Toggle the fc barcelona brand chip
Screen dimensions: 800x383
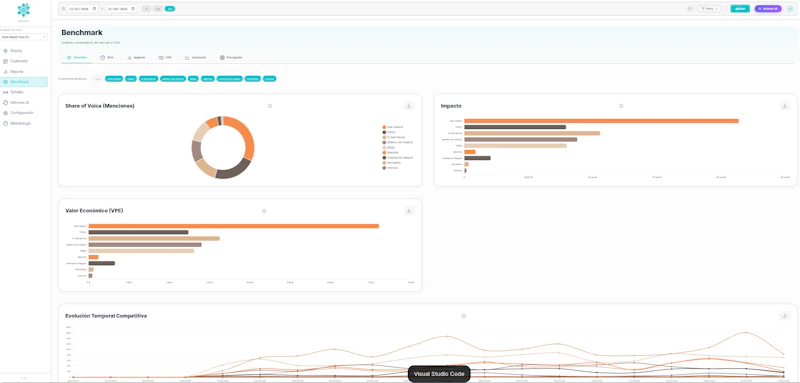point(148,79)
